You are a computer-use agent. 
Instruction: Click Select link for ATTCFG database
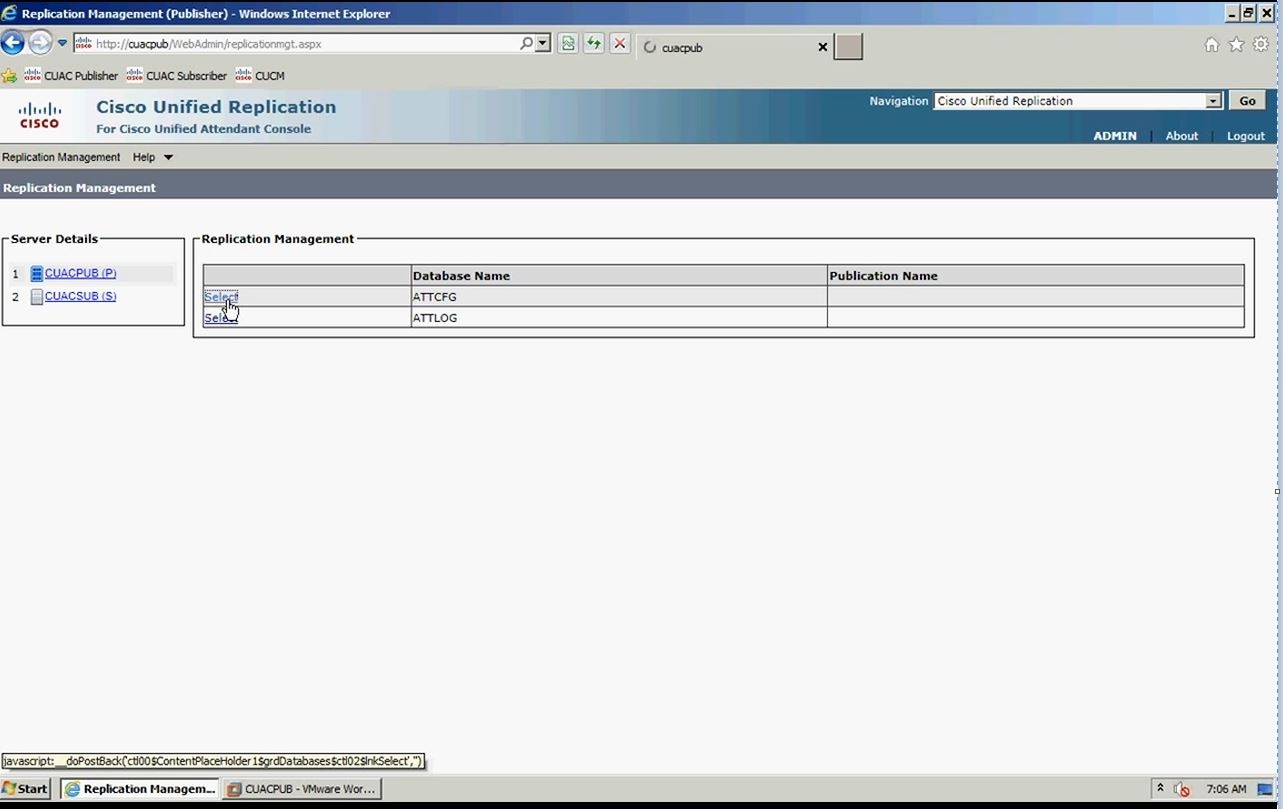221,297
